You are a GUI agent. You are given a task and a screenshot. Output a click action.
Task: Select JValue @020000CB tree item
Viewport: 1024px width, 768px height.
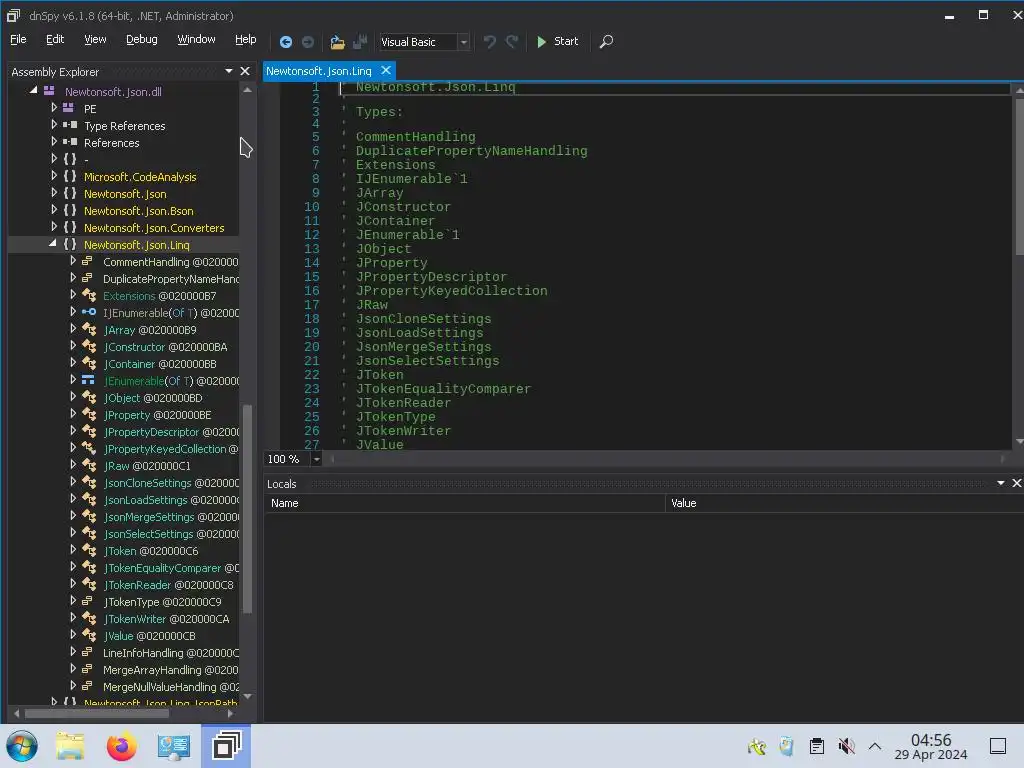pos(150,635)
